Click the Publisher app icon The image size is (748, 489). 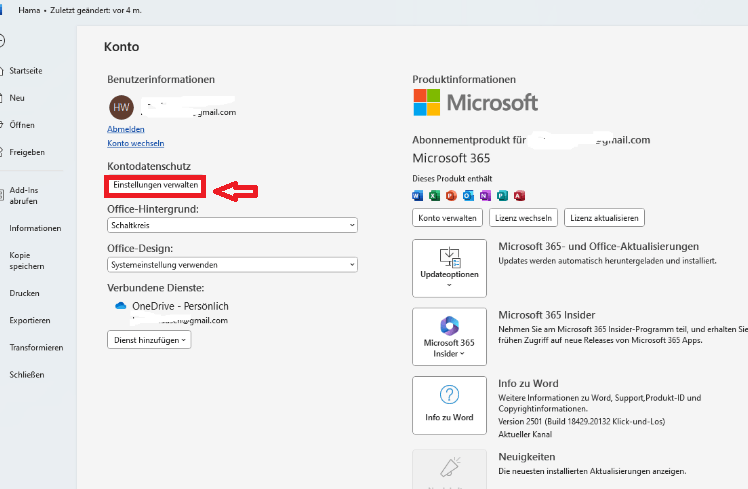click(502, 196)
